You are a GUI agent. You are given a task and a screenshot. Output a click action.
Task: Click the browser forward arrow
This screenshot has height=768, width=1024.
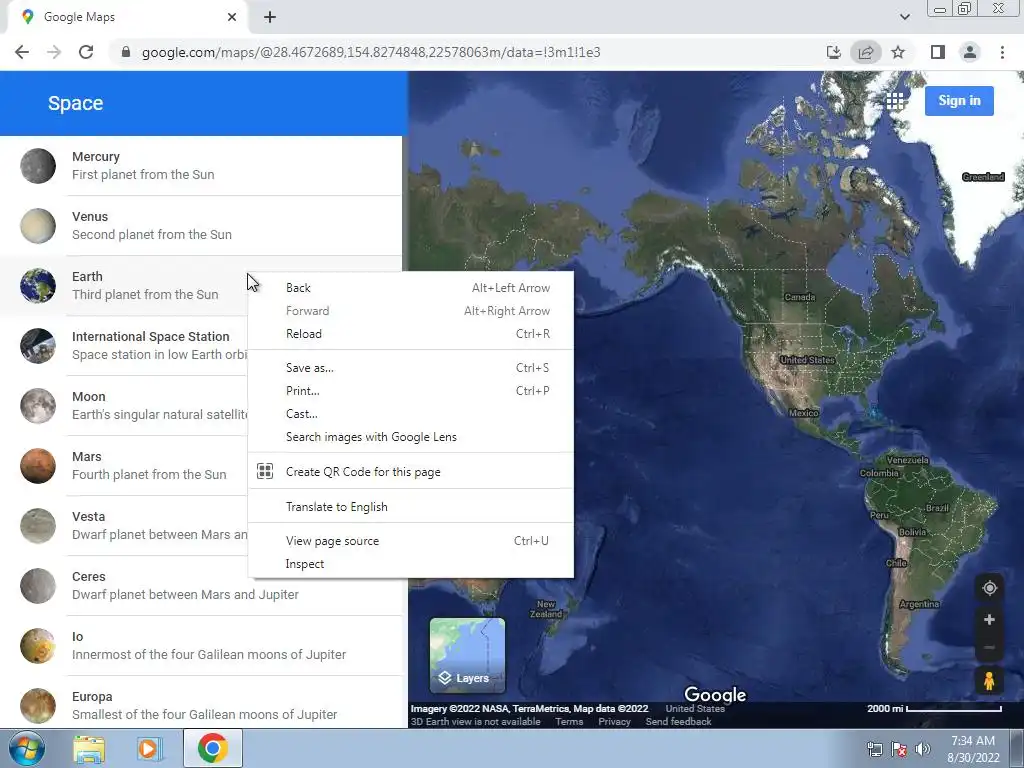(54, 52)
